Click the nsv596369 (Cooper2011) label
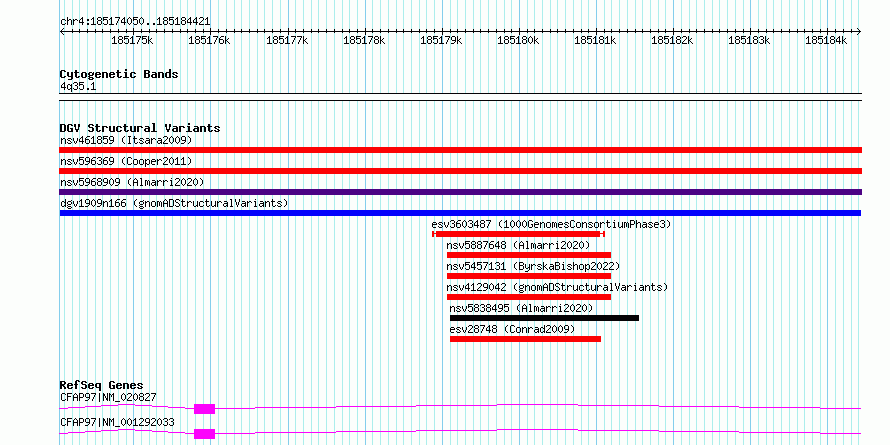This screenshot has height=445, width=890. pos(126,161)
